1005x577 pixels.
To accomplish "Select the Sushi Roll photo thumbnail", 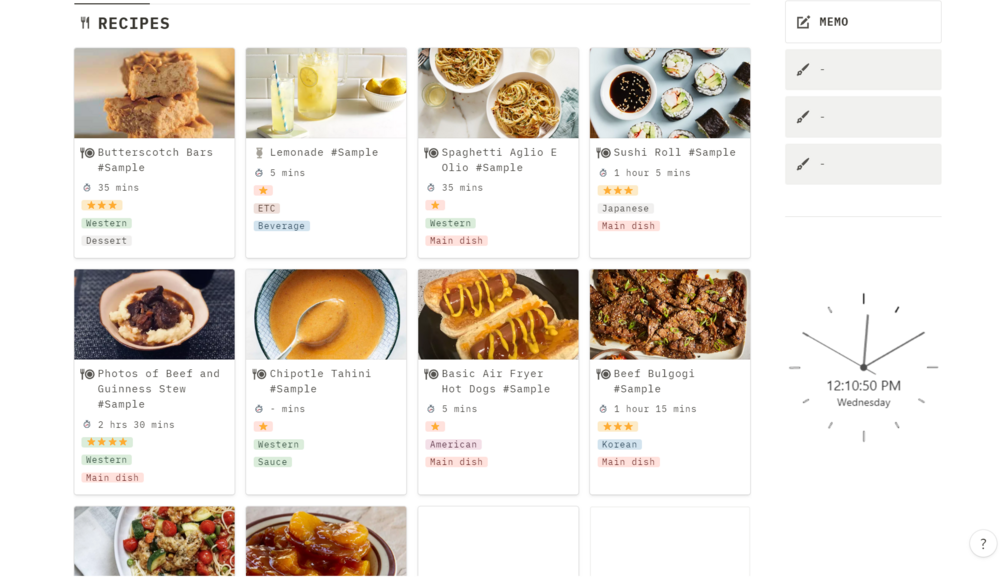I will pyautogui.click(x=669, y=93).
